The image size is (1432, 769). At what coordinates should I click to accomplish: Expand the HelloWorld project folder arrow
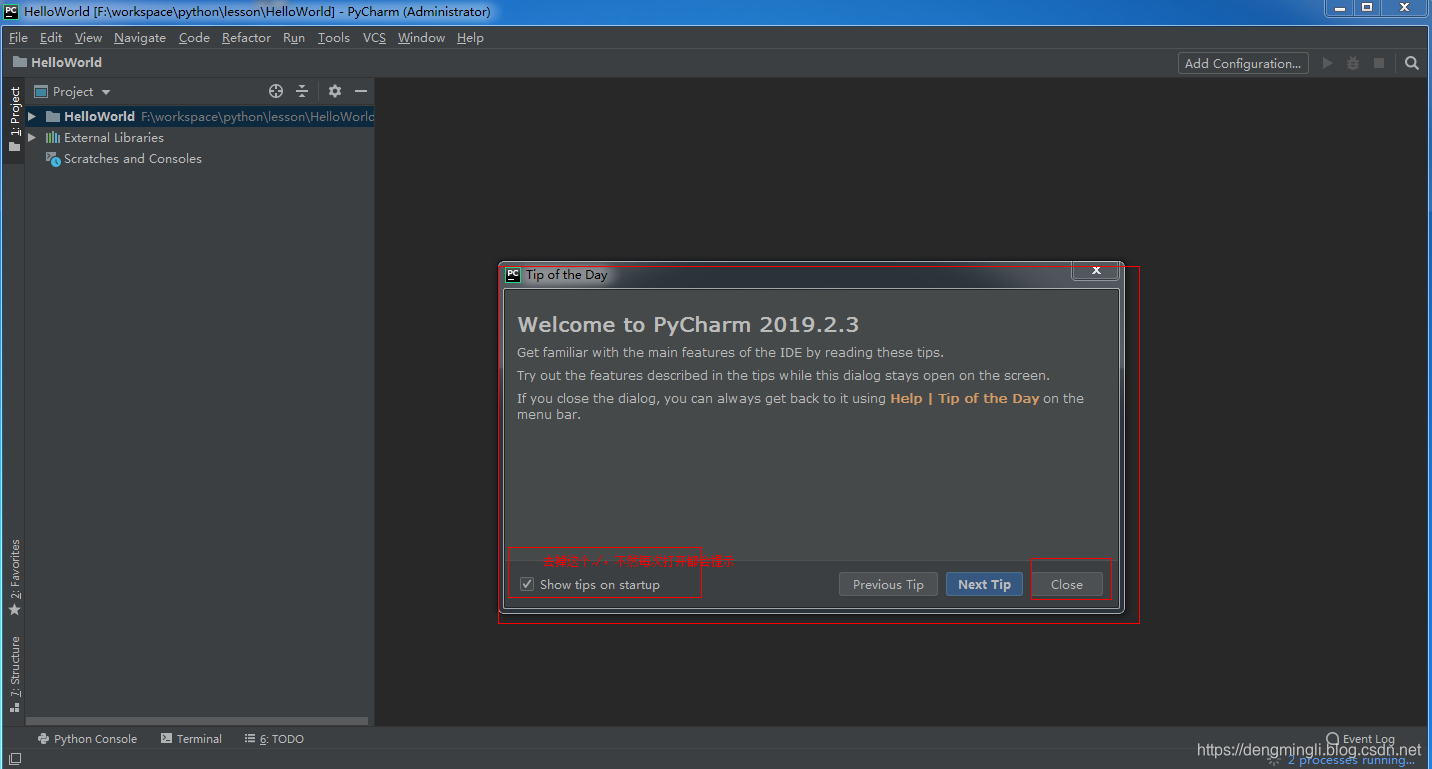(32, 117)
